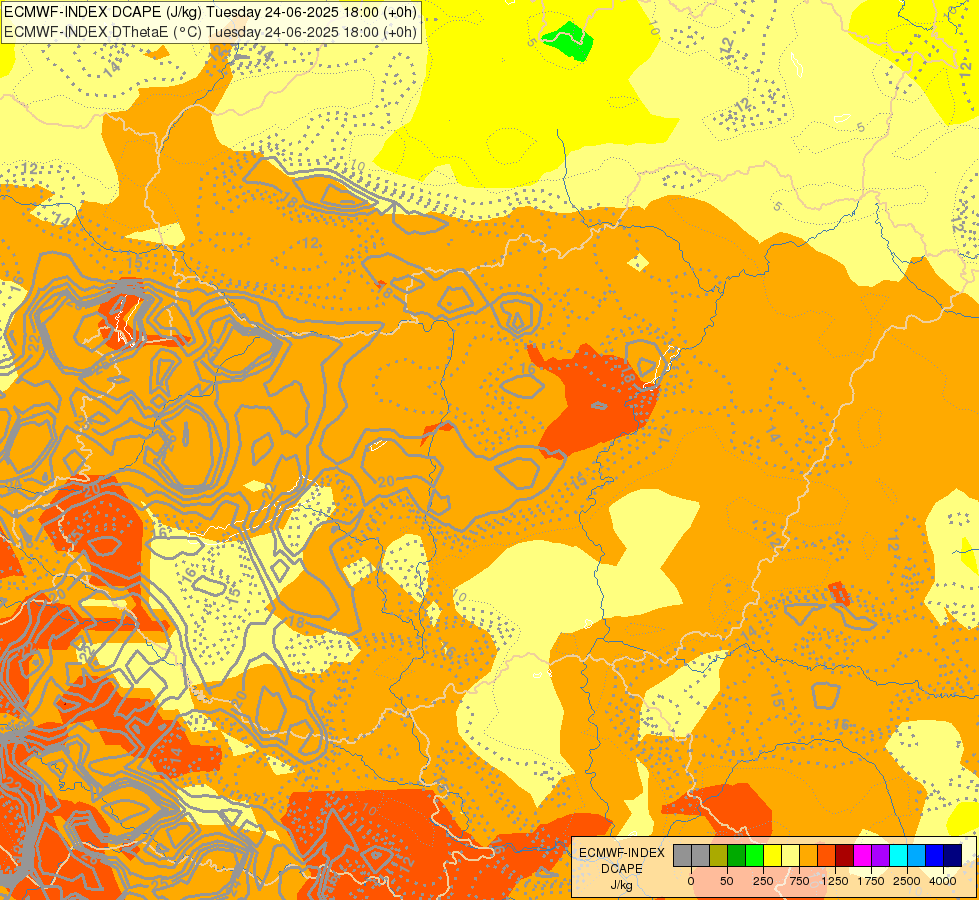Click the olive color swatch in legend

719,856
